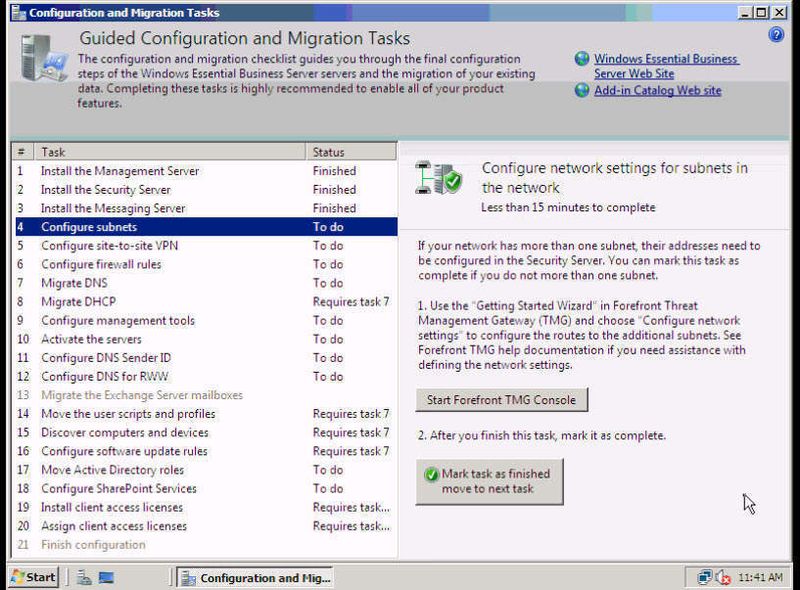Click the network subnets icon with green shield
Viewport: 800px width, 590px height.
pyautogui.click(x=439, y=177)
